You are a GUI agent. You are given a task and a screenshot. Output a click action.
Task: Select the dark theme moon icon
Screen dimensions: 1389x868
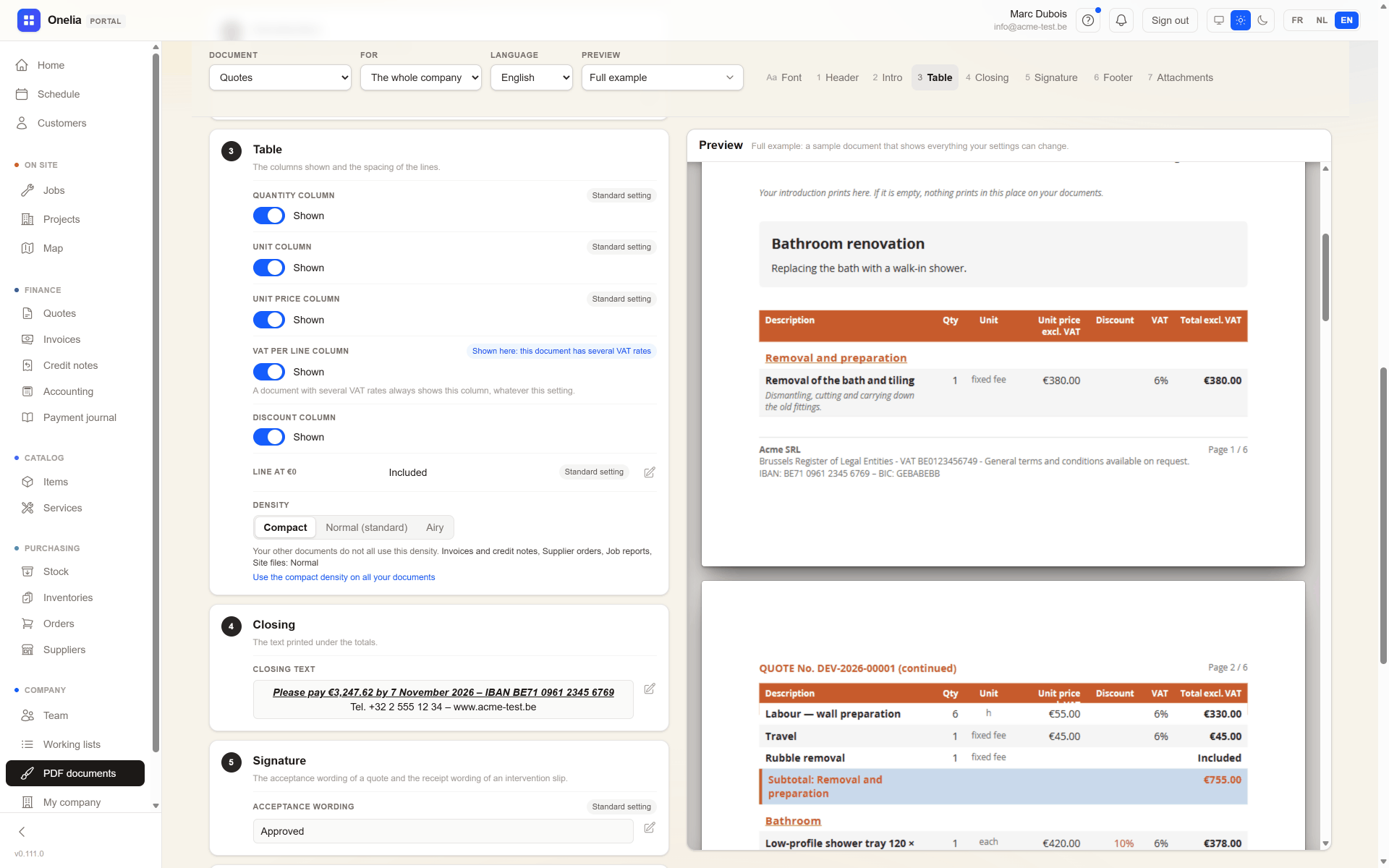coord(1262,20)
